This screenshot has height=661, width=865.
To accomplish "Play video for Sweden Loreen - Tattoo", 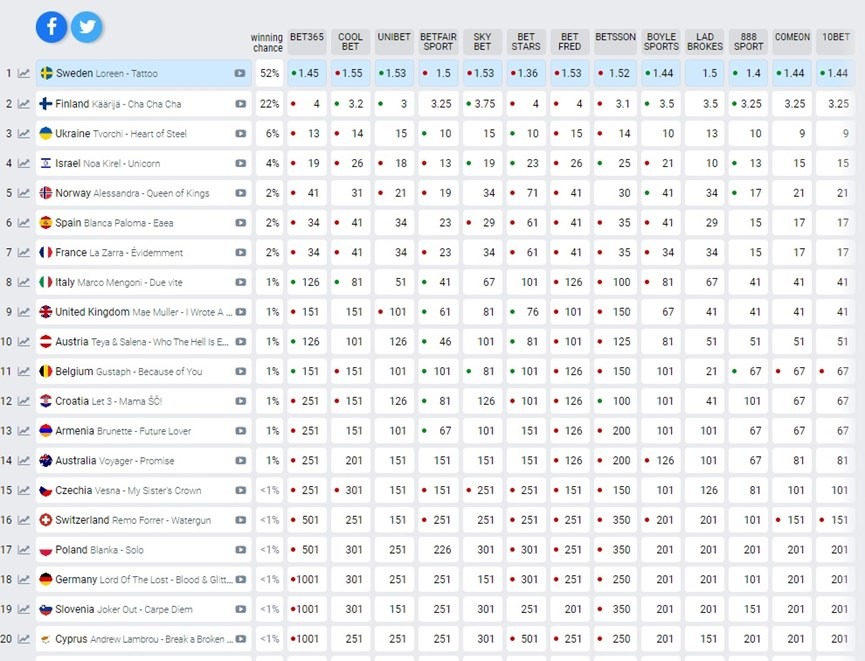I will click(x=240, y=73).
